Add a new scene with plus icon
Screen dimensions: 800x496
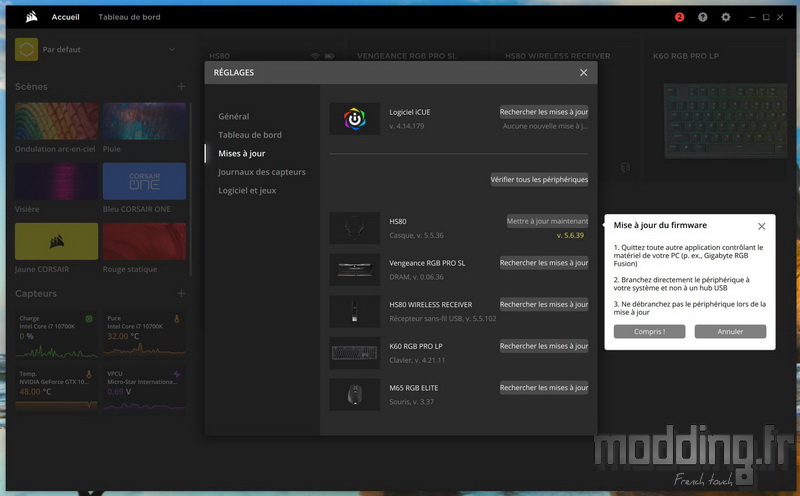point(181,87)
